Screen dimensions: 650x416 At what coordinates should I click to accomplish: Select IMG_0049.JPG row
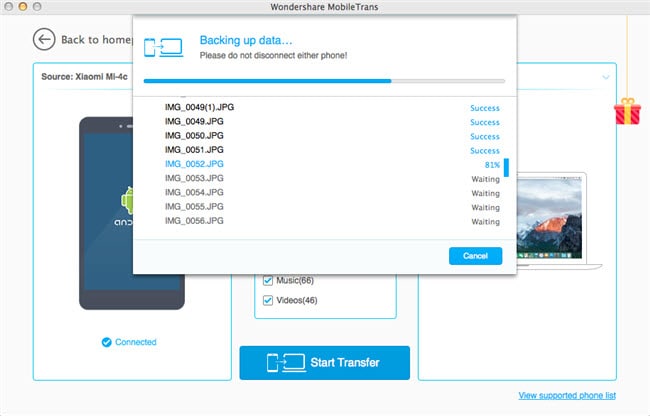[332, 121]
